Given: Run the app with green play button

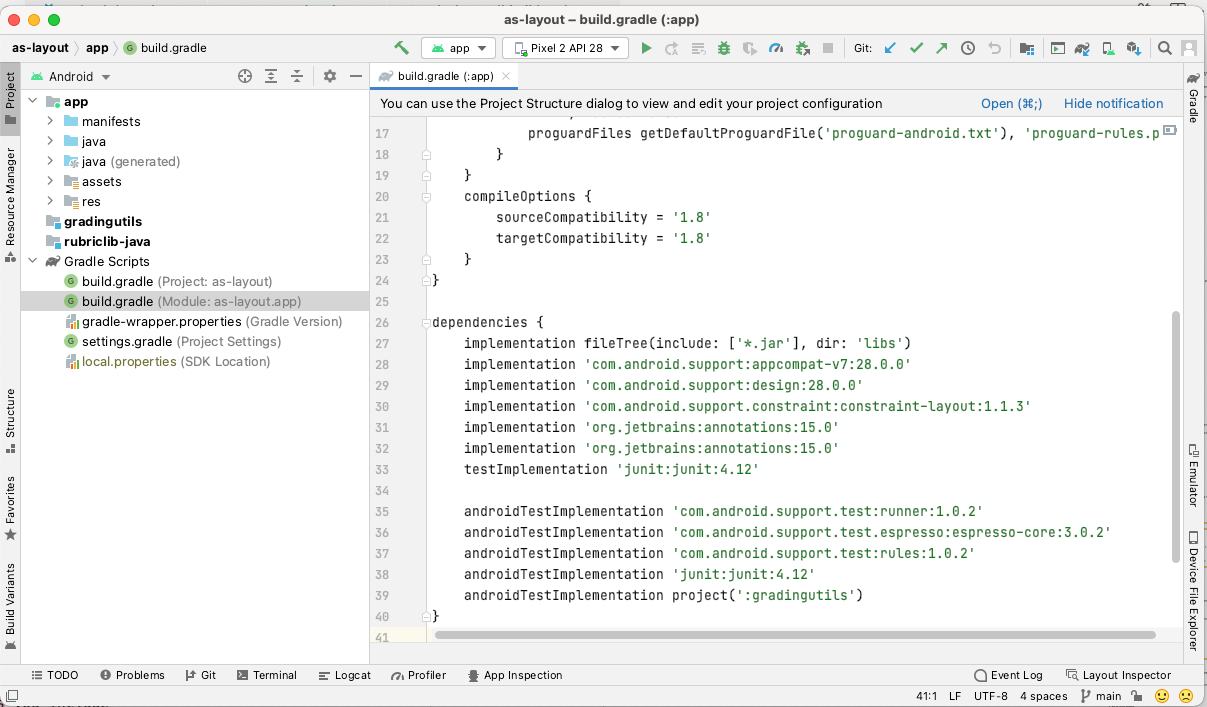Looking at the screenshot, I should click(x=646, y=48).
